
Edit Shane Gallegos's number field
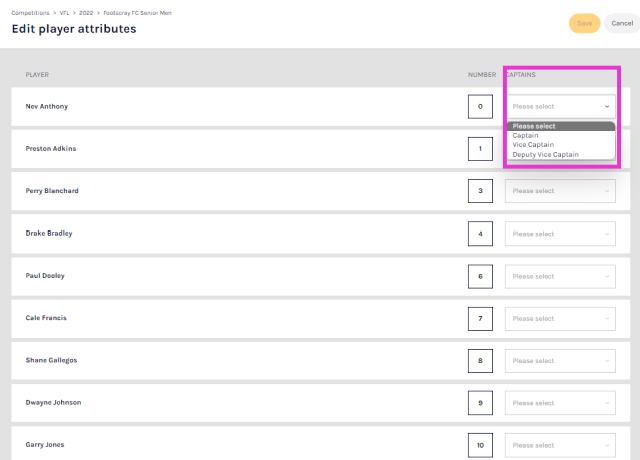(x=480, y=361)
